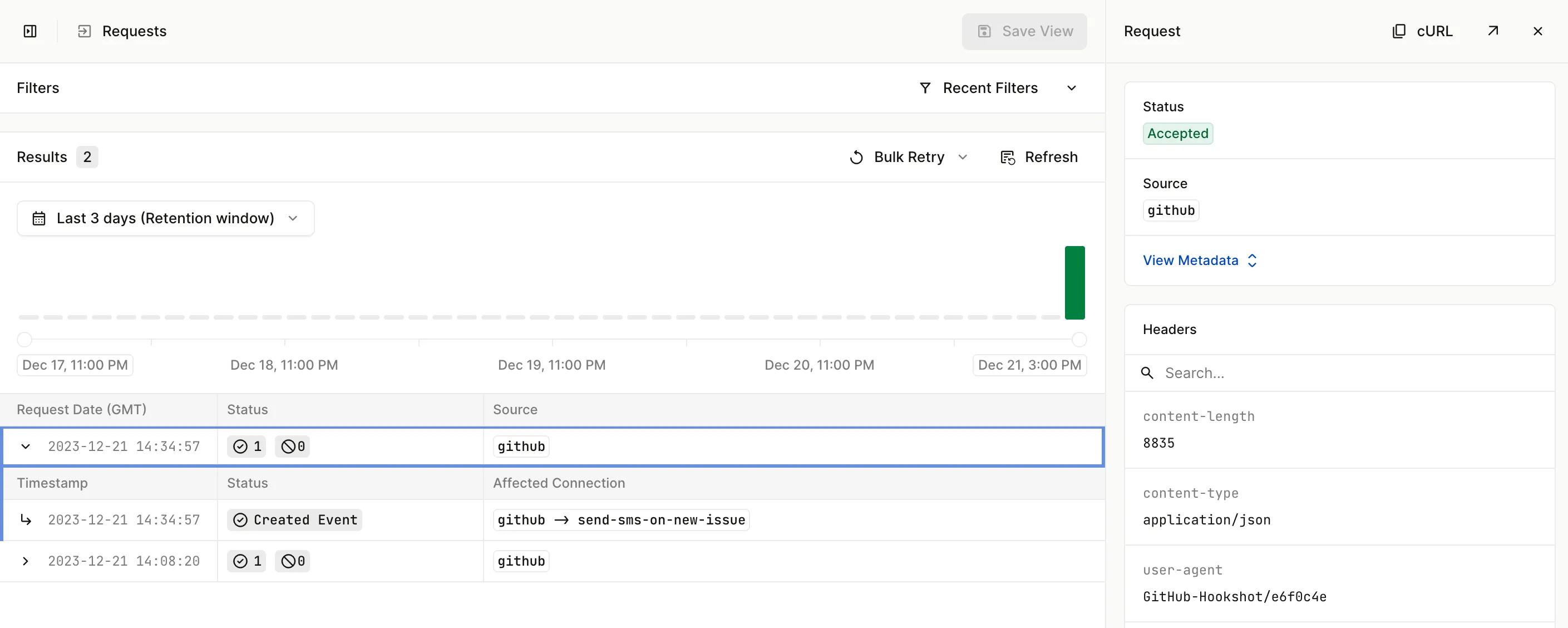This screenshot has width=1568, height=628.
Task: Click the Accepted status badge
Action: (x=1177, y=134)
